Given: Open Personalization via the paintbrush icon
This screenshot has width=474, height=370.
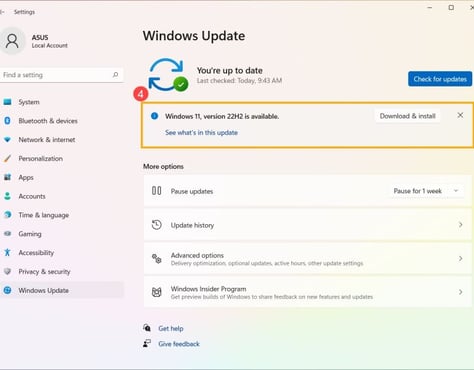Looking at the screenshot, I should point(7,158).
